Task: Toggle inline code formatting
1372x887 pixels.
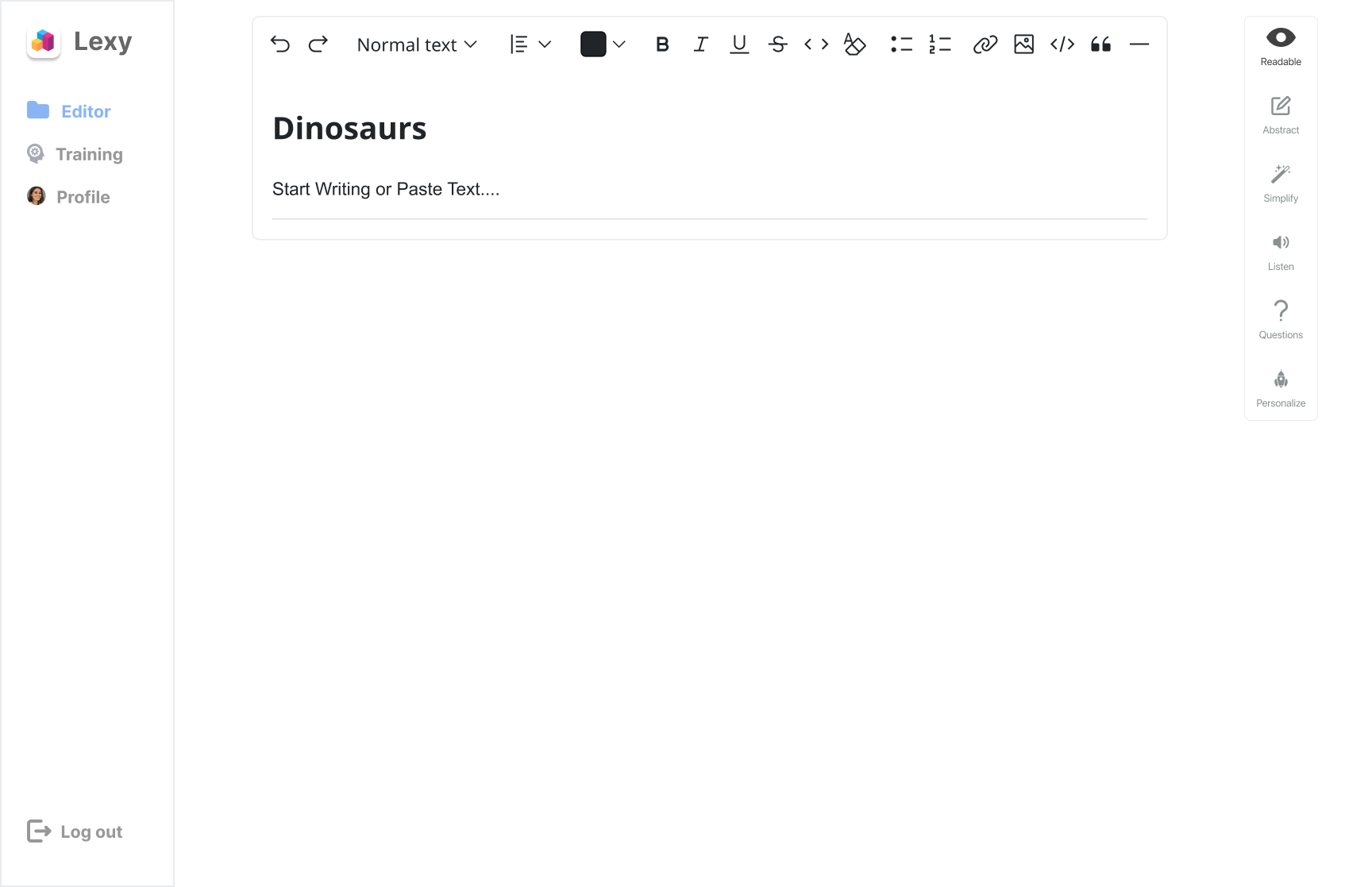Action: pos(816,44)
